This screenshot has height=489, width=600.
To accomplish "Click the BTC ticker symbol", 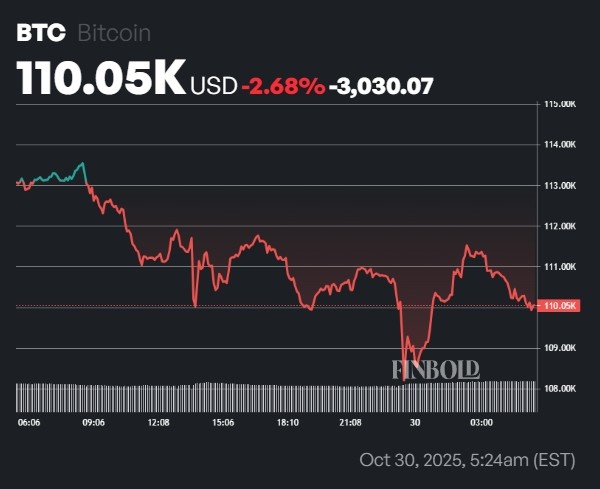I will (x=41, y=33).
